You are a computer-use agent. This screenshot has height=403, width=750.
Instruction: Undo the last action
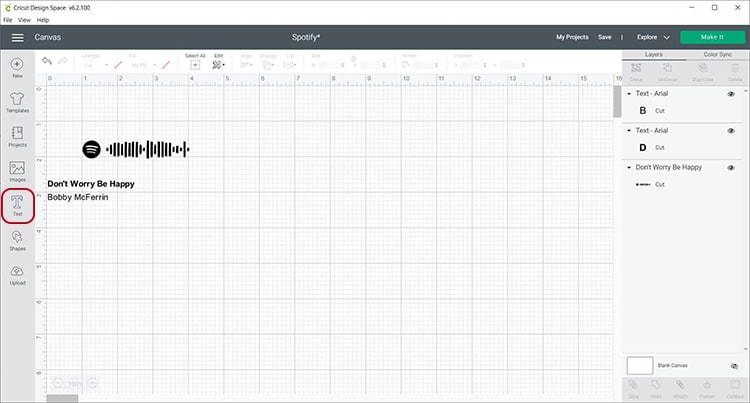pos(46,61)
